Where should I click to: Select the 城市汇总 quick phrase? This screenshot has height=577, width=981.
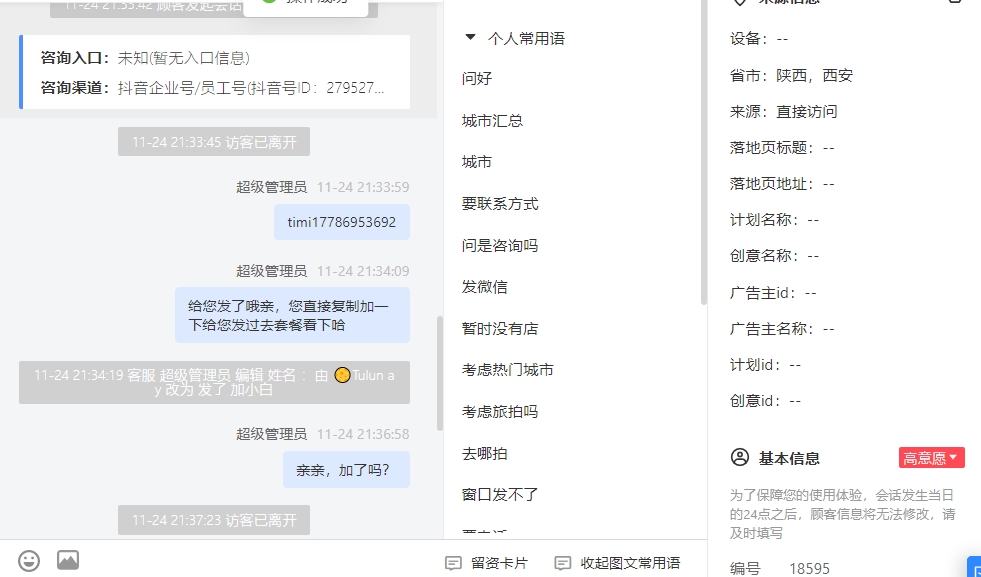492,120
